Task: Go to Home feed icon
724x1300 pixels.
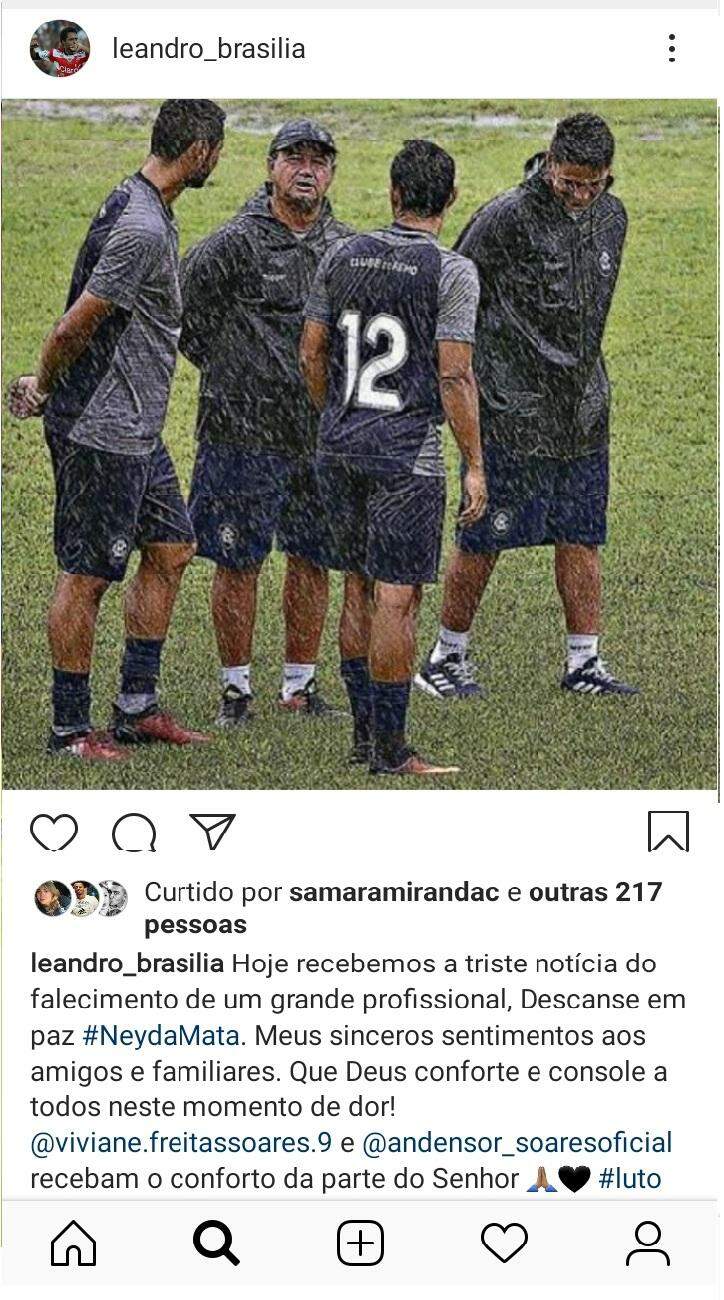Action: pos(73,1243)
